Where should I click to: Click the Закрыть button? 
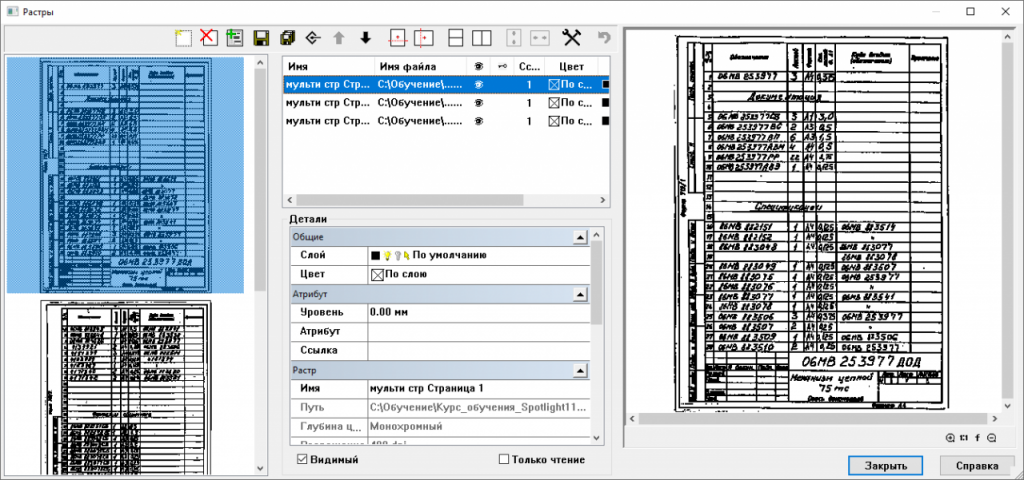click(886, 466)
